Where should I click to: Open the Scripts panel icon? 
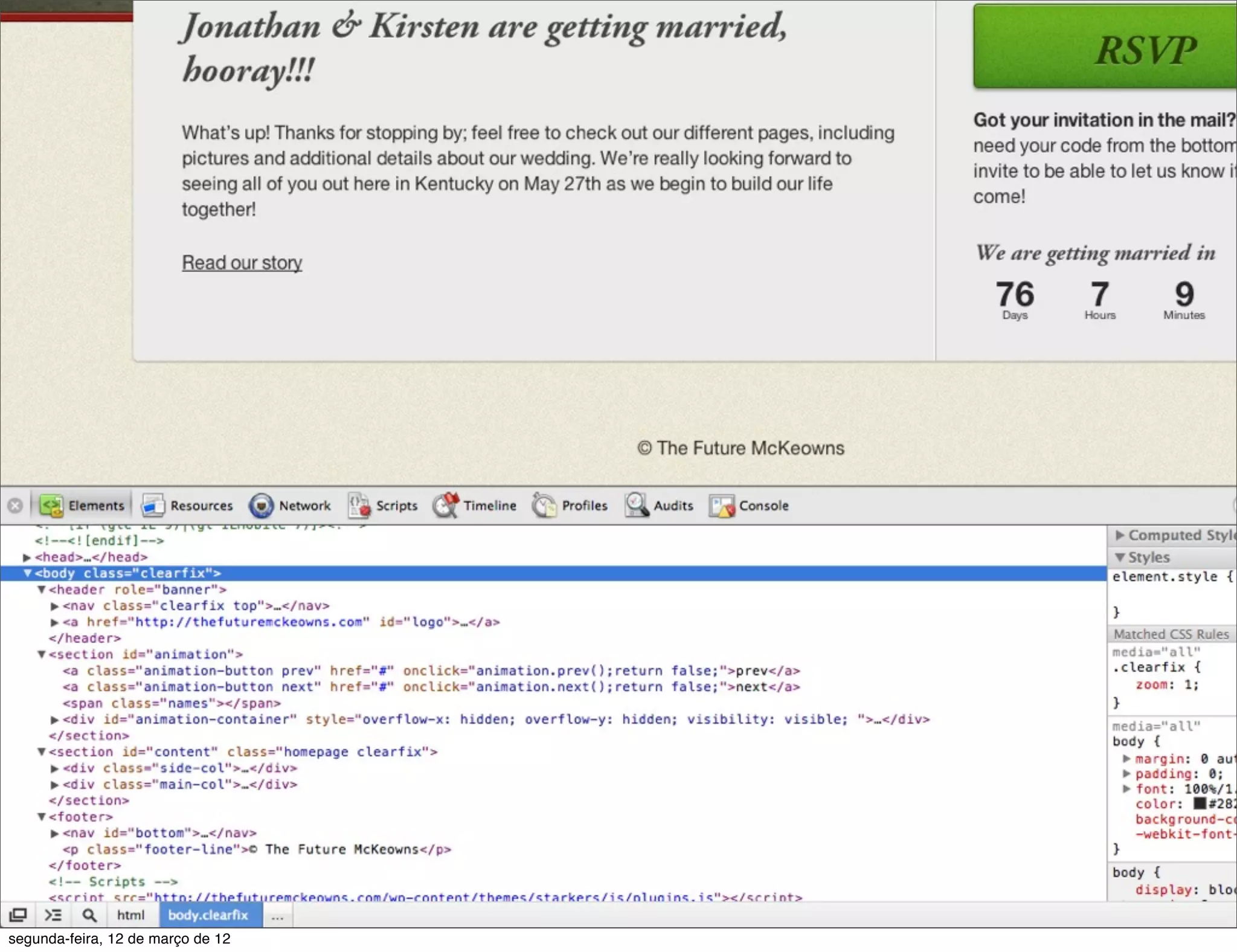coord(359,506)
